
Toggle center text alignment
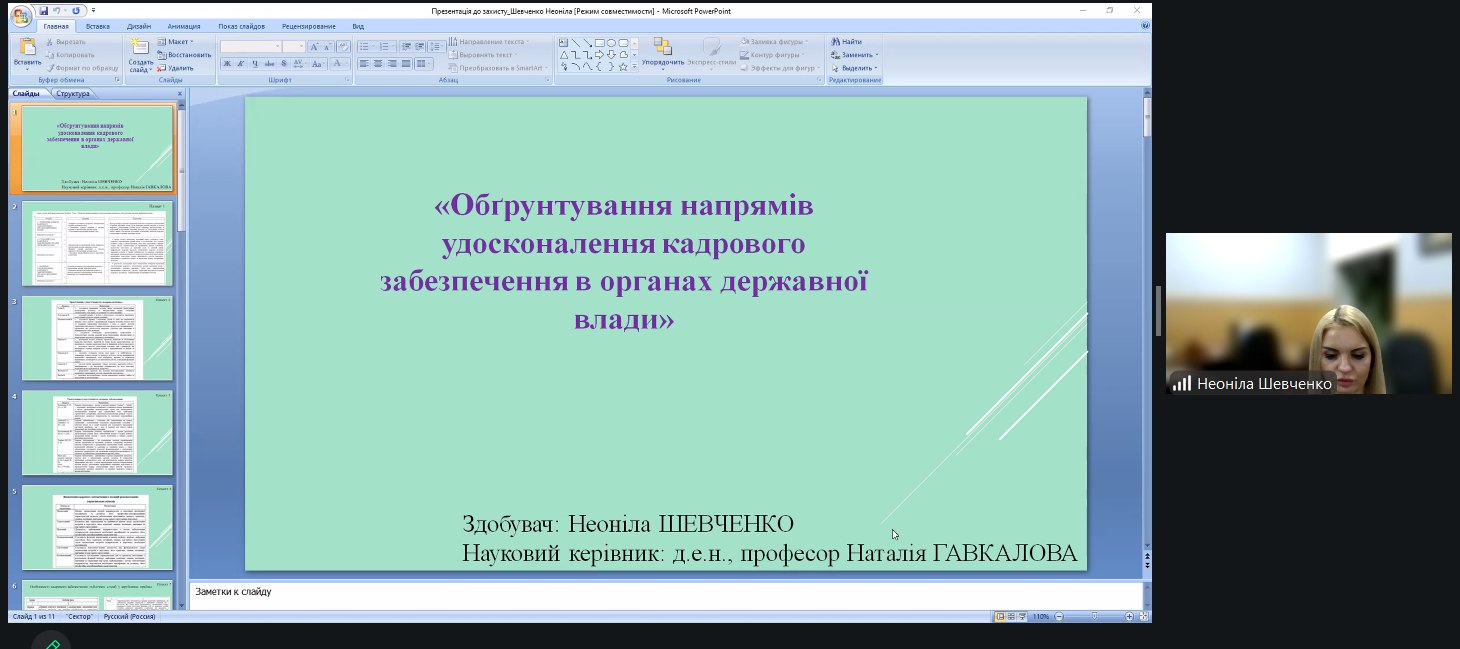(x=378, y=64)
